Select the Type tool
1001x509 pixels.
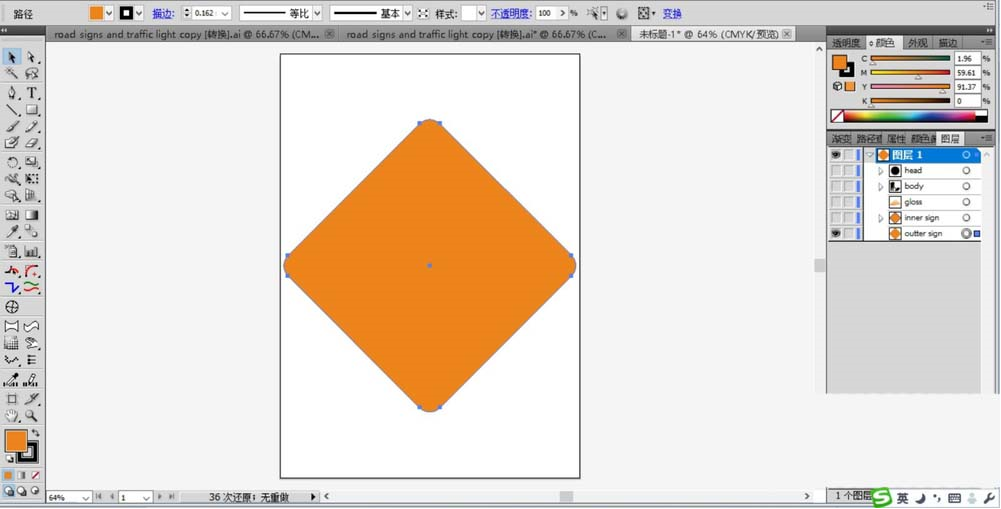31,93
